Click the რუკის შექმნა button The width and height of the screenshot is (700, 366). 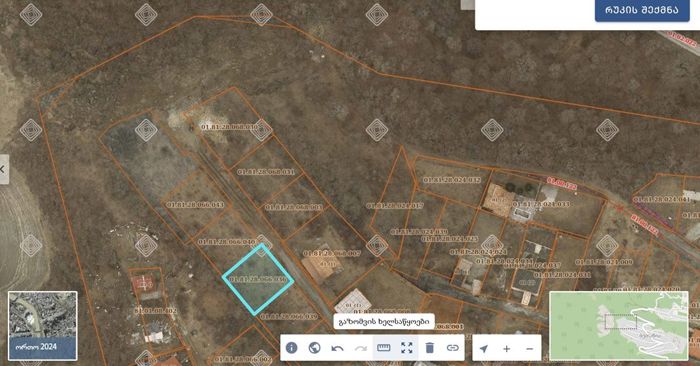(642, 9)
